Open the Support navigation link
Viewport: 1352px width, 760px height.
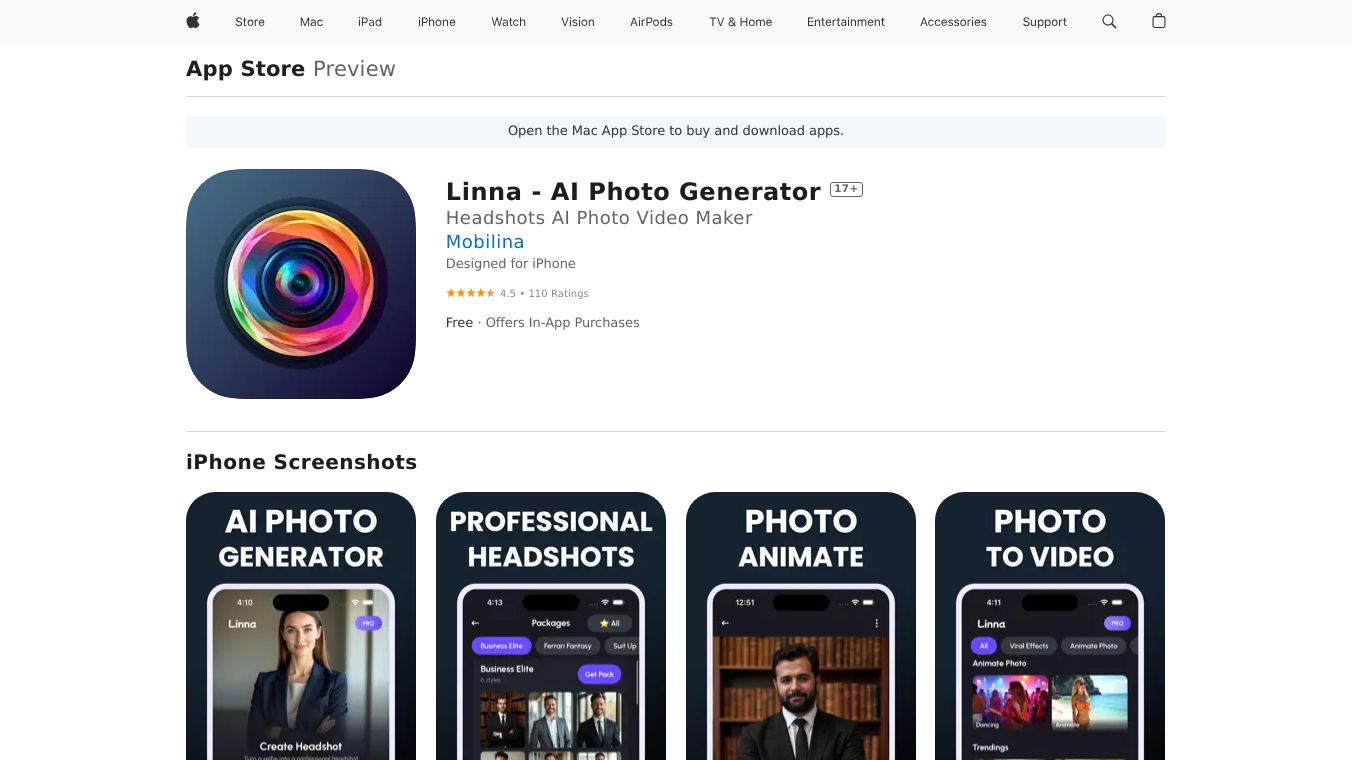1045,22
